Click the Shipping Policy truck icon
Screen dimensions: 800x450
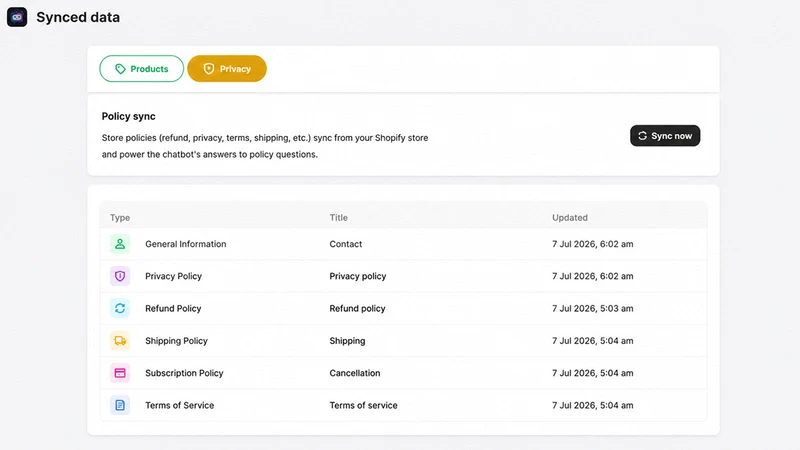[x=120, y=341]
